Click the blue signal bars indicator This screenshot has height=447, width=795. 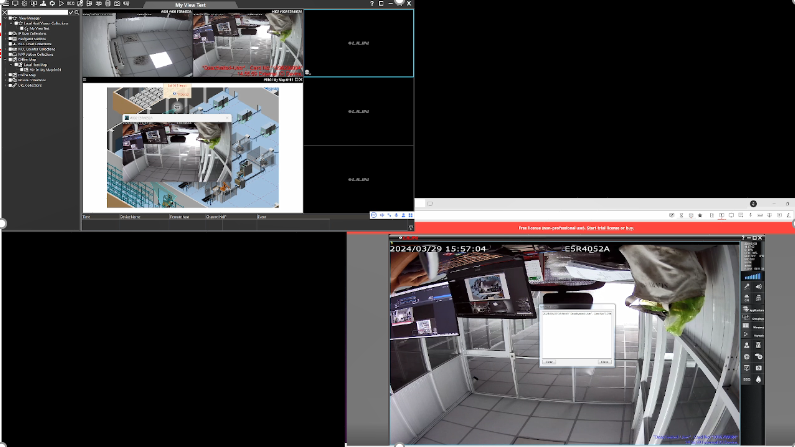pyautogui.click(x=753, y=274)
